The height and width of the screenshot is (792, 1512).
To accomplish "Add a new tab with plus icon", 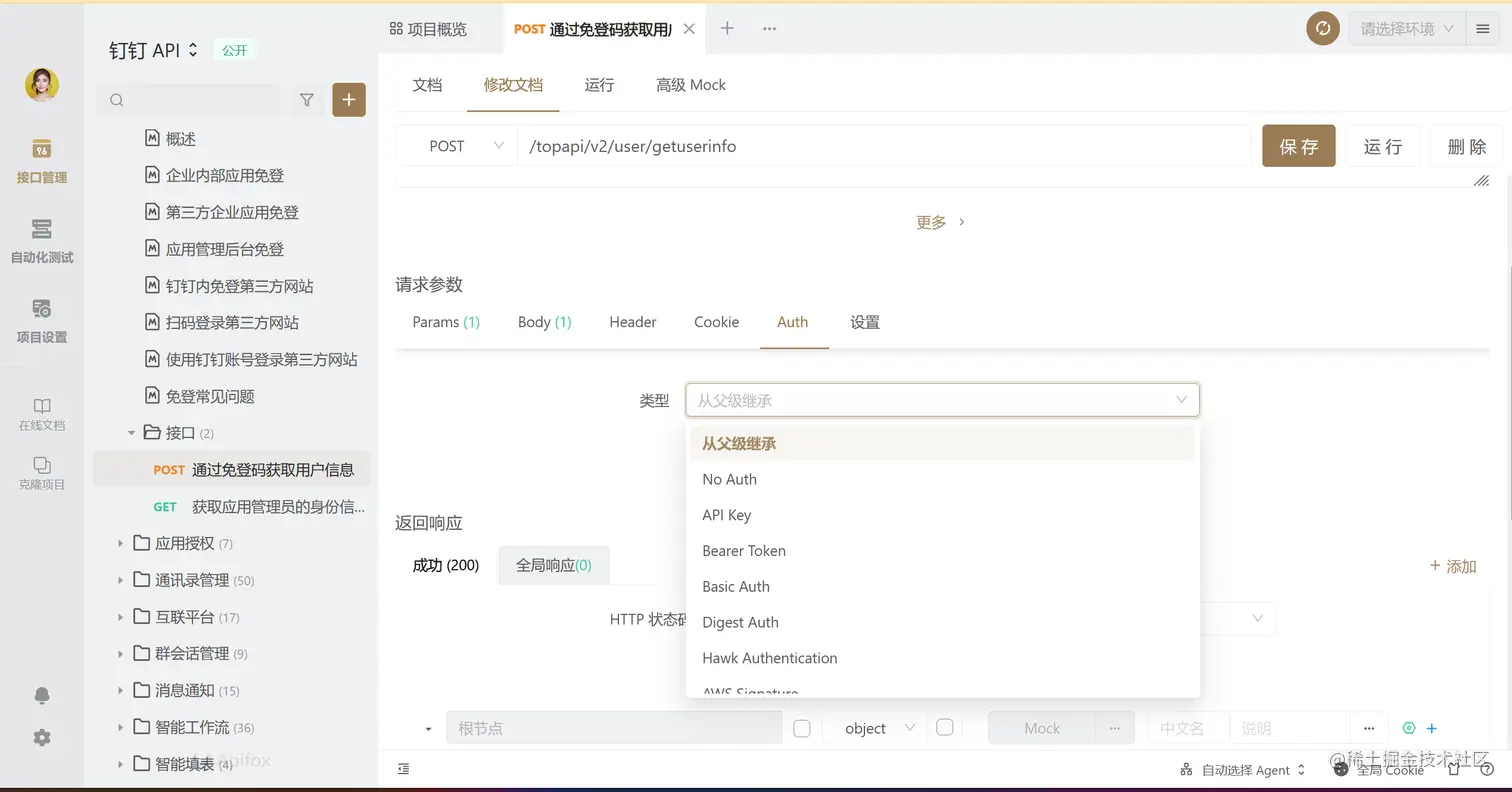I will point(727,29).
